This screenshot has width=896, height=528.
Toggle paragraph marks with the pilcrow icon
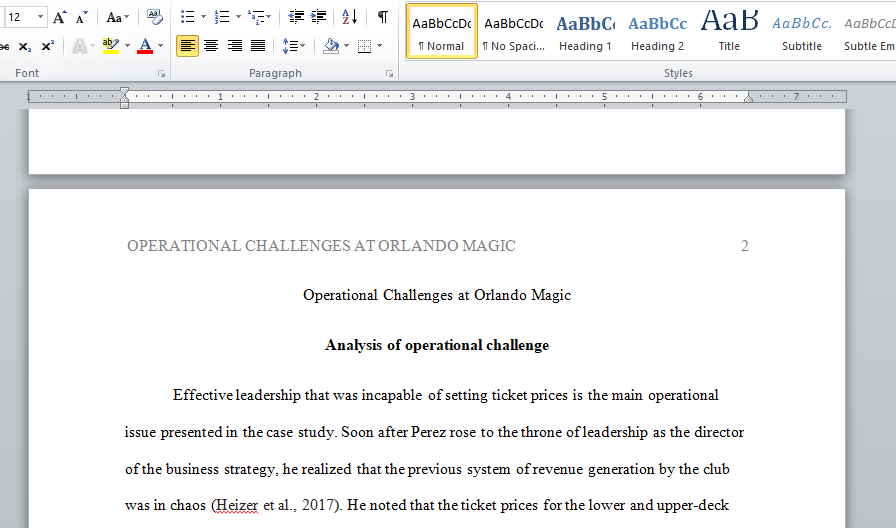(x=383, y=17)
